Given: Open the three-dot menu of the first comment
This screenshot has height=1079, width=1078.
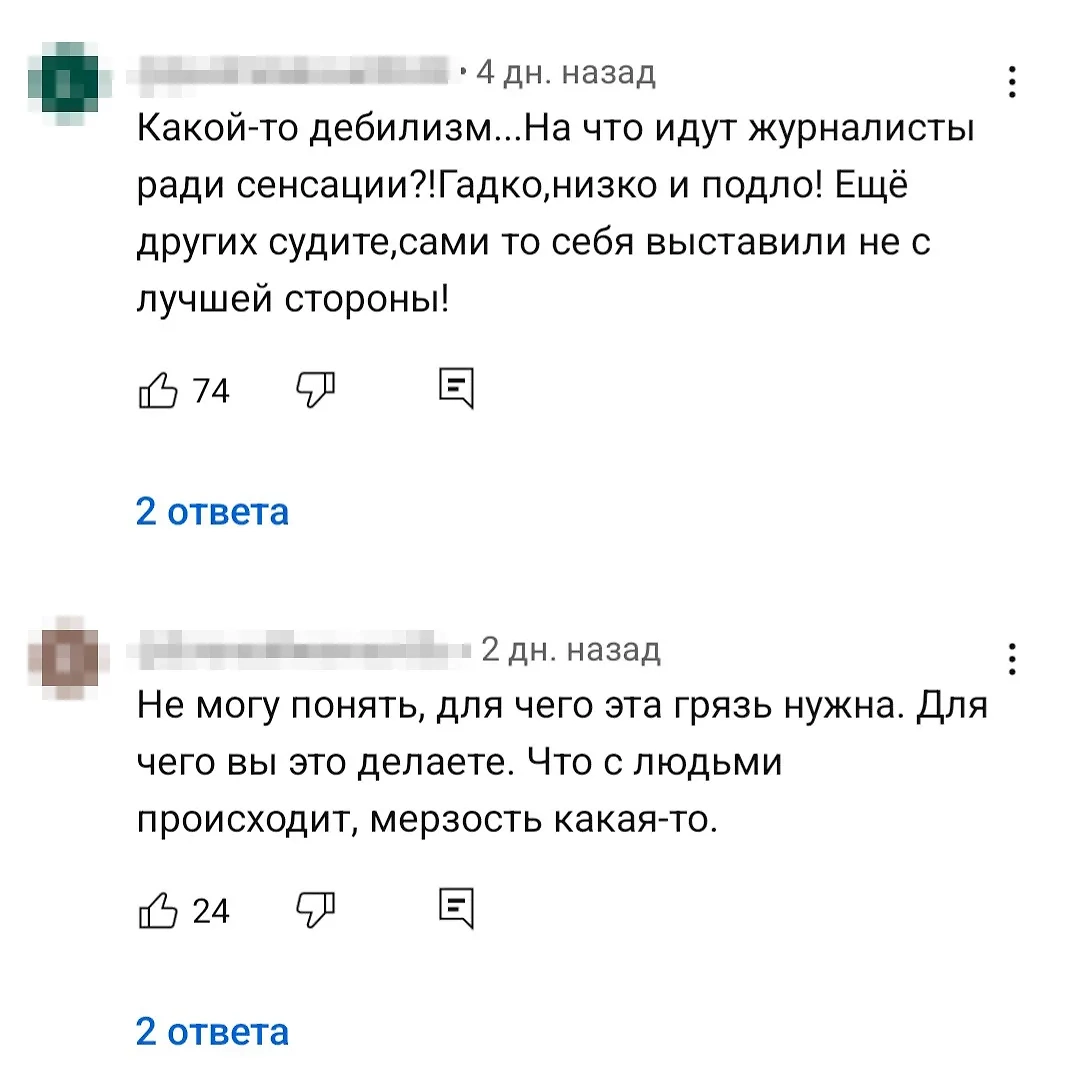Looking at the screenshot, I should coord(1012,80).
